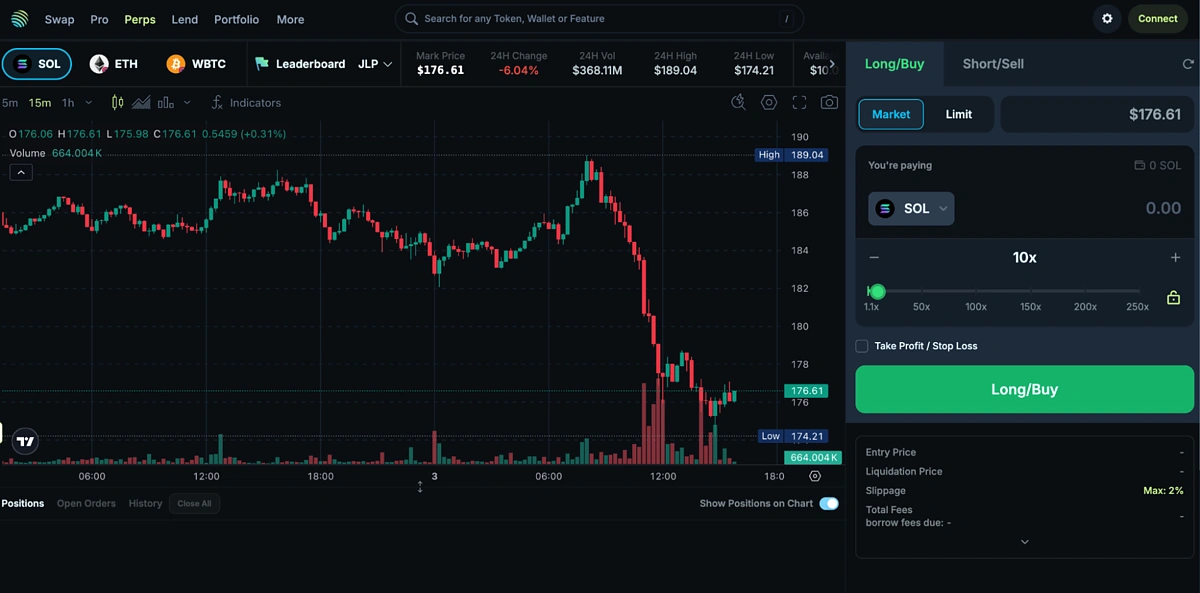Toggle Show Positions on Chart switch
The image size is (1200, 593).
[x=828, y=503]
